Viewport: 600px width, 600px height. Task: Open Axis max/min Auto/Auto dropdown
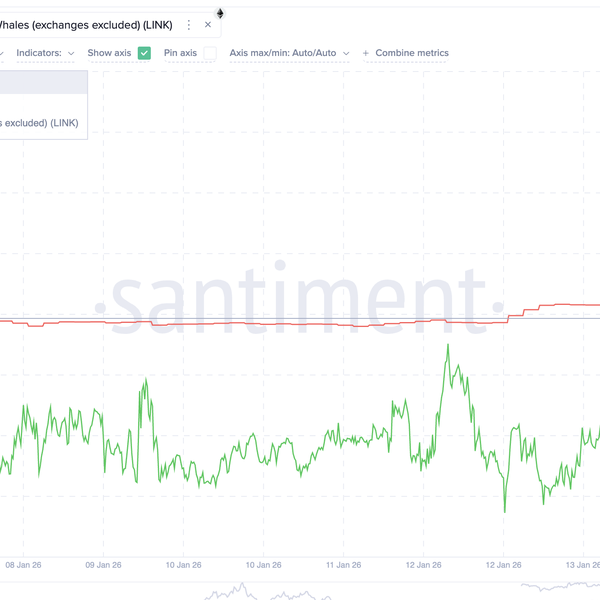click(x=289, y=53)
